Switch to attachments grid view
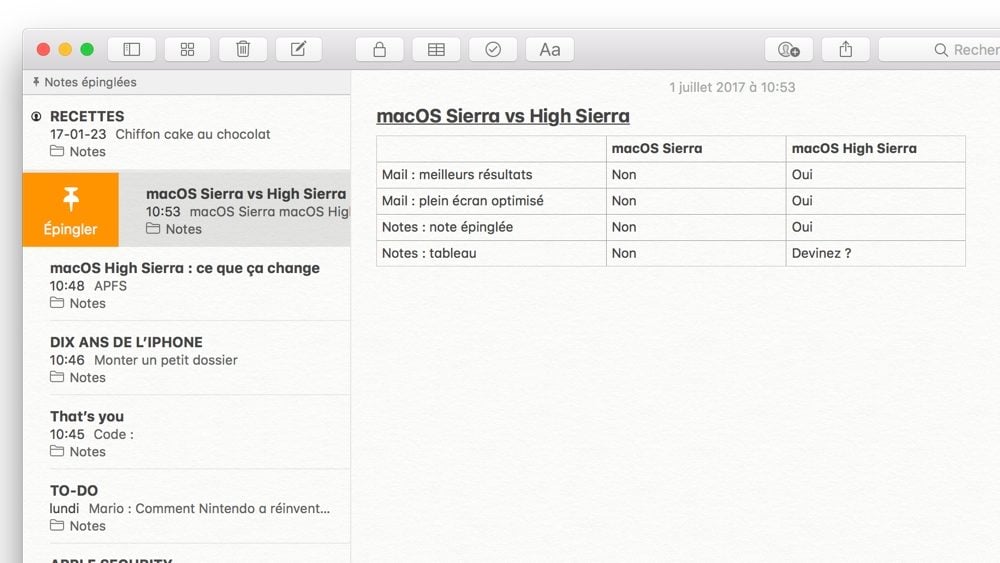 187,49
